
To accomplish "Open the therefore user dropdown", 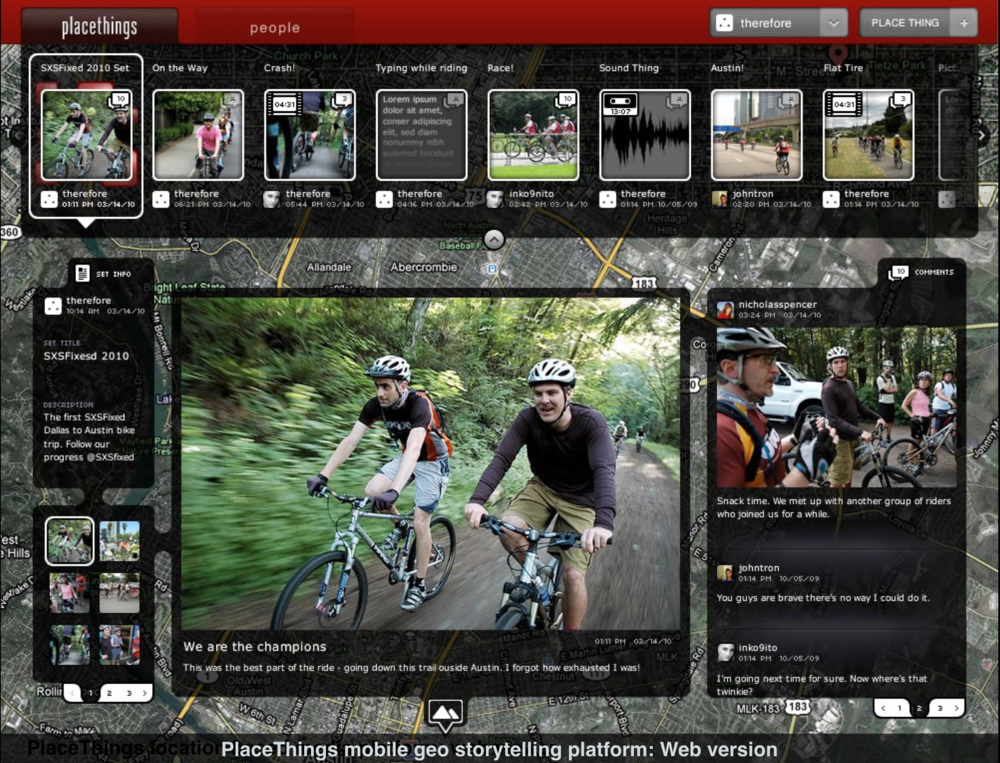I will coord(779,23).
